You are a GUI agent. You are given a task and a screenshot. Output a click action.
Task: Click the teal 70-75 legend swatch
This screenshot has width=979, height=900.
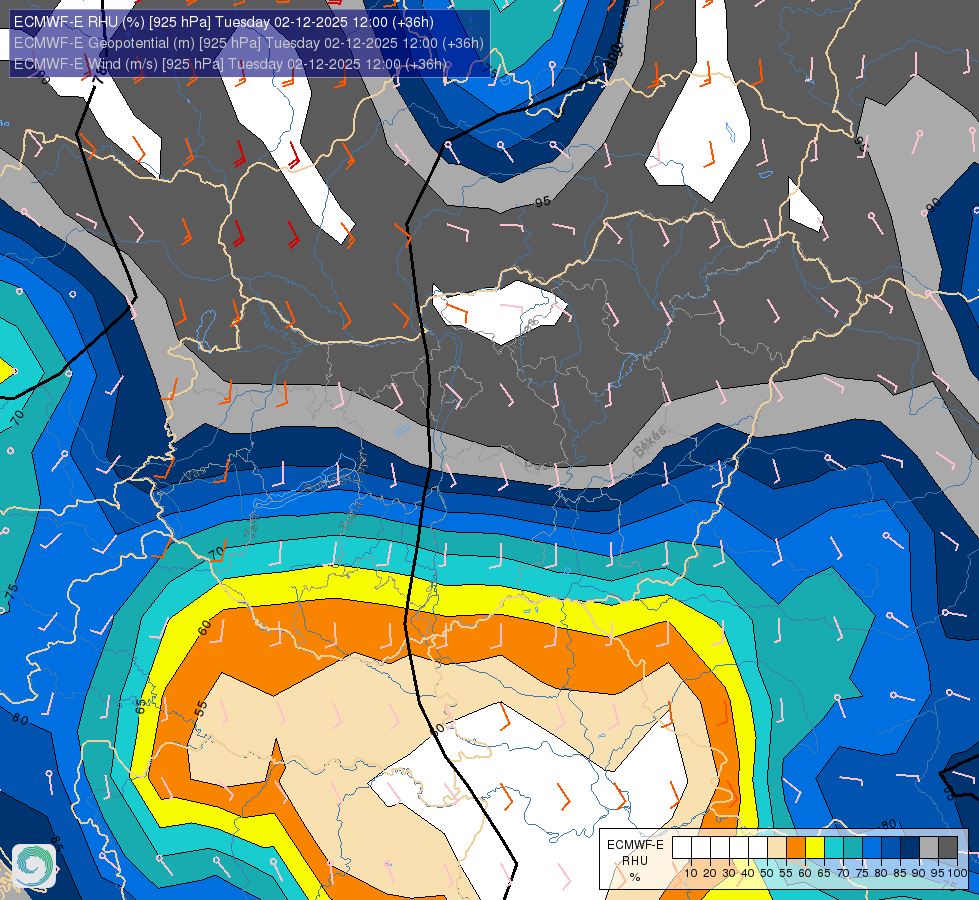pos(853,847)
